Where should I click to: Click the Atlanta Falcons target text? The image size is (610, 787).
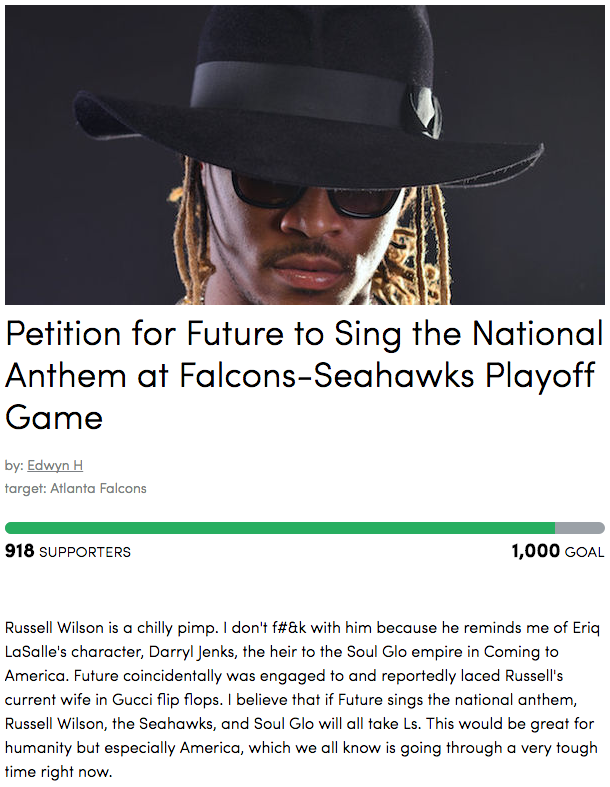pos(99,488)
